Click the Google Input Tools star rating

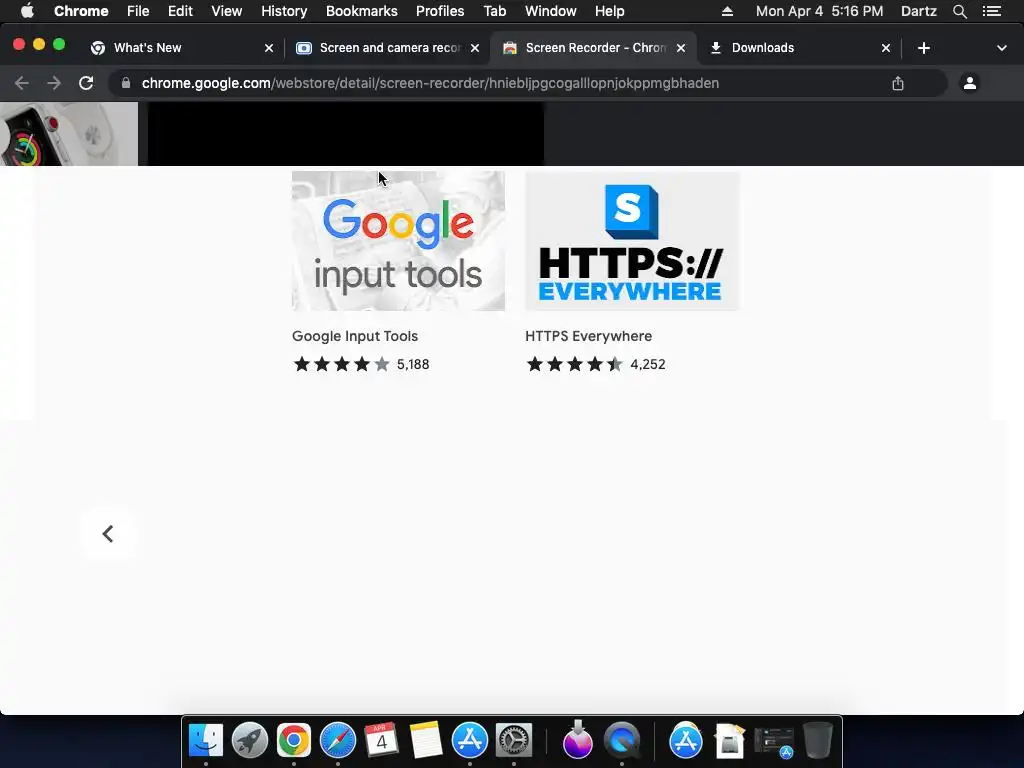[x=342, y=364]
